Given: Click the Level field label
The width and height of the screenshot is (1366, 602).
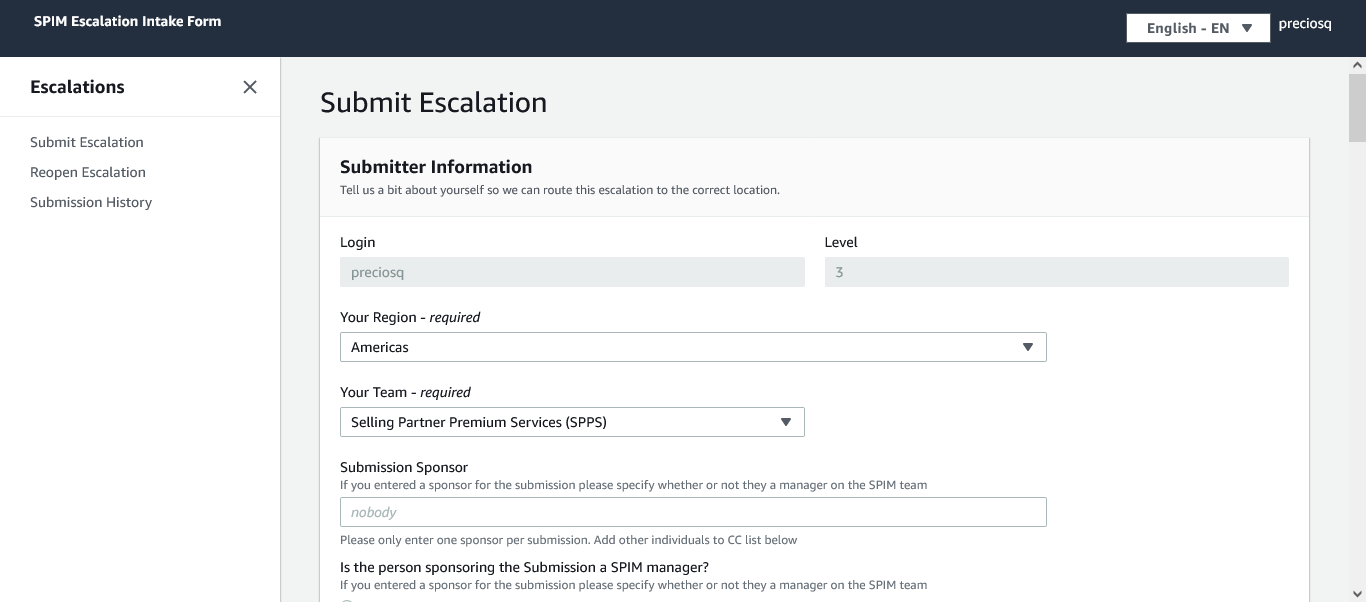Looking at the screenshot, I should pyautogui.click(x=841, y=242).
